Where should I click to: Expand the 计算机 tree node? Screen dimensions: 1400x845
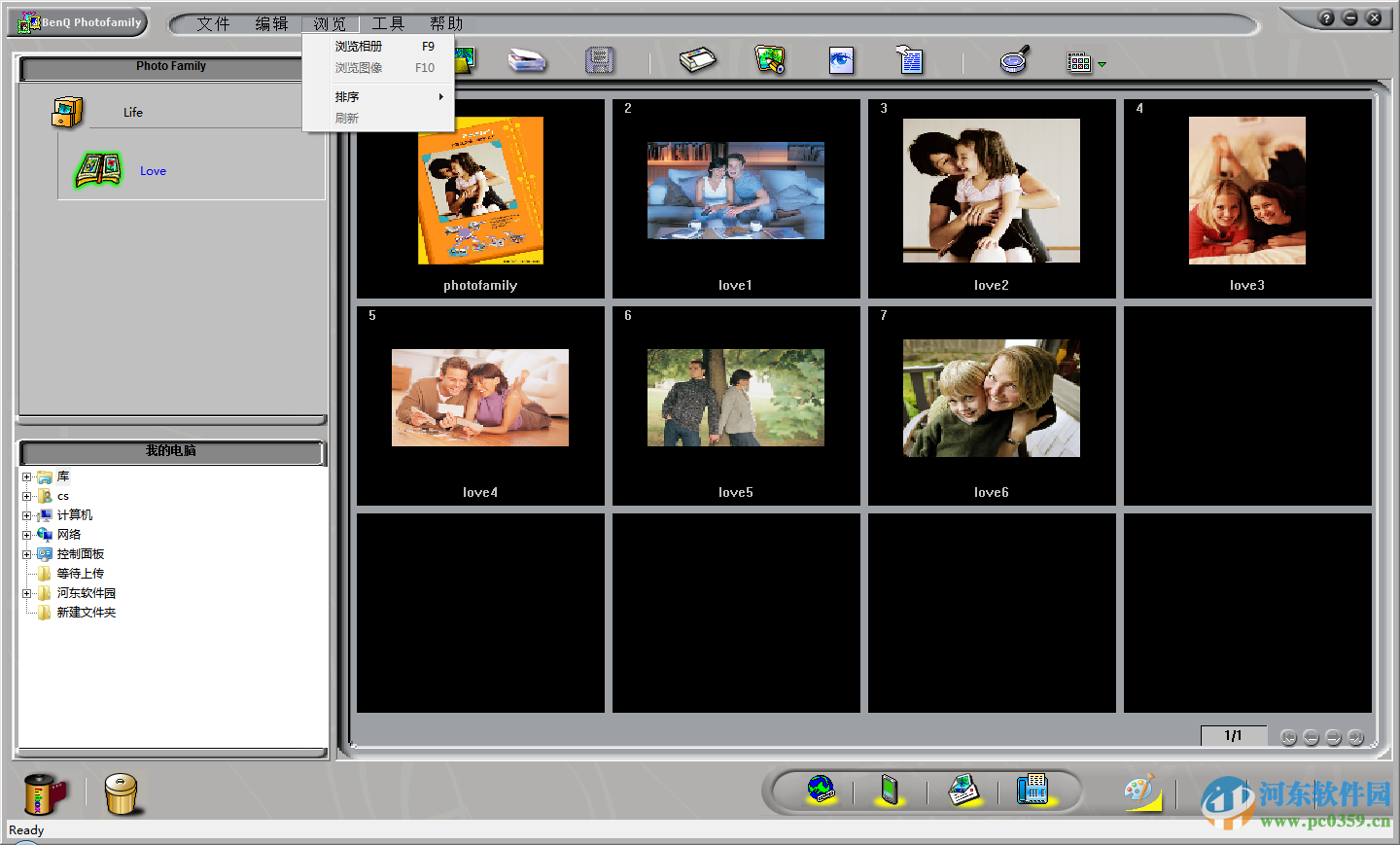(28, 514)
